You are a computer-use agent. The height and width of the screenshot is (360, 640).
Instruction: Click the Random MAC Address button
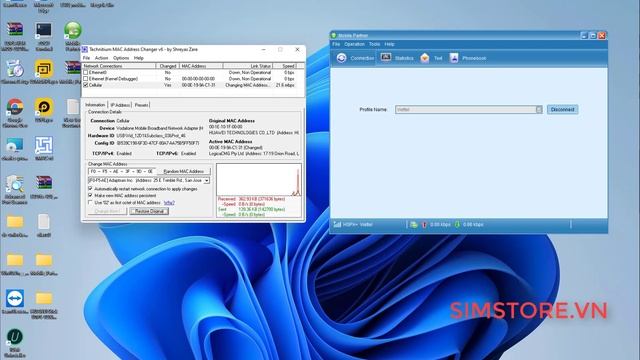(184, 171)
